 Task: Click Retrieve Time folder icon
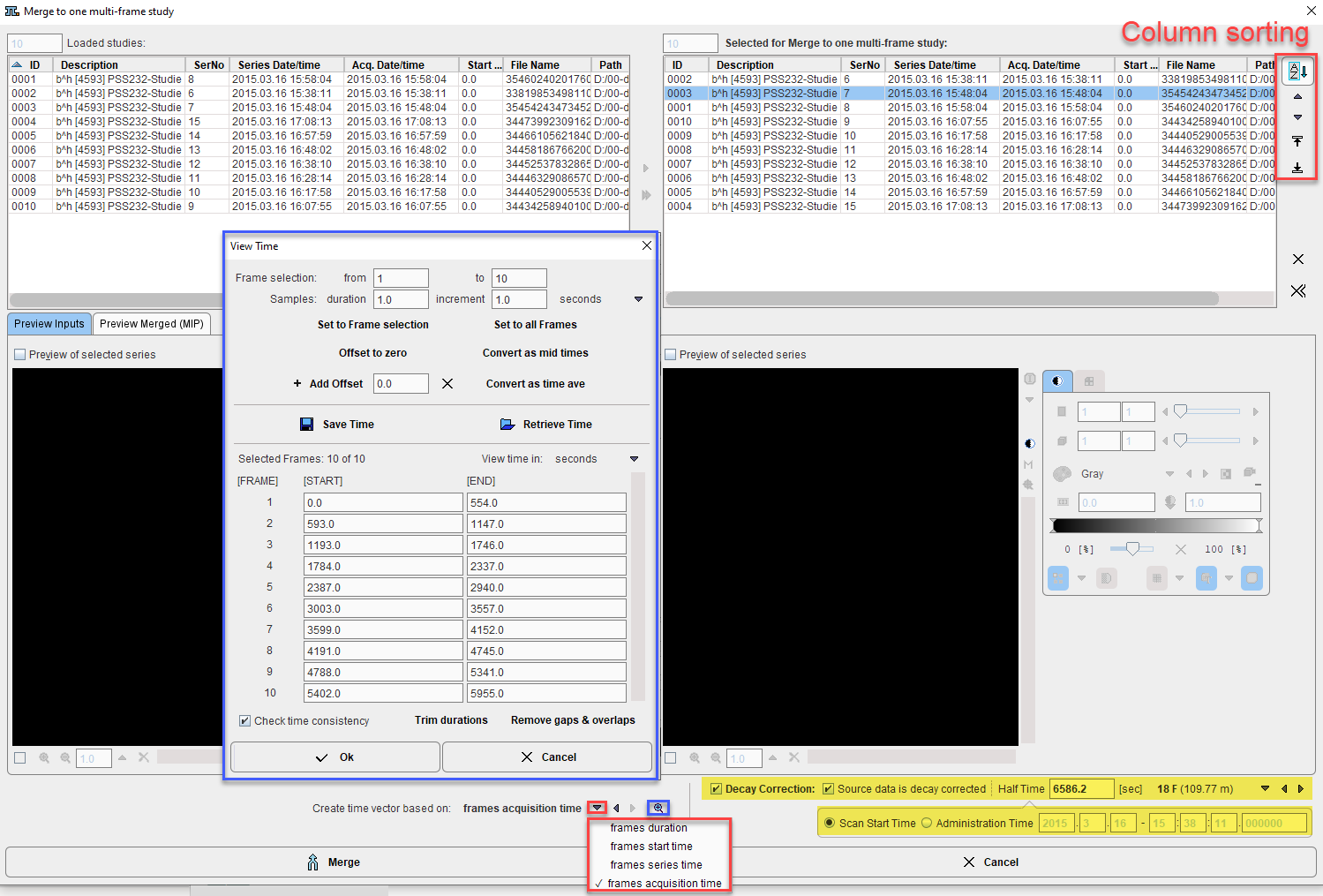point(507,425)
